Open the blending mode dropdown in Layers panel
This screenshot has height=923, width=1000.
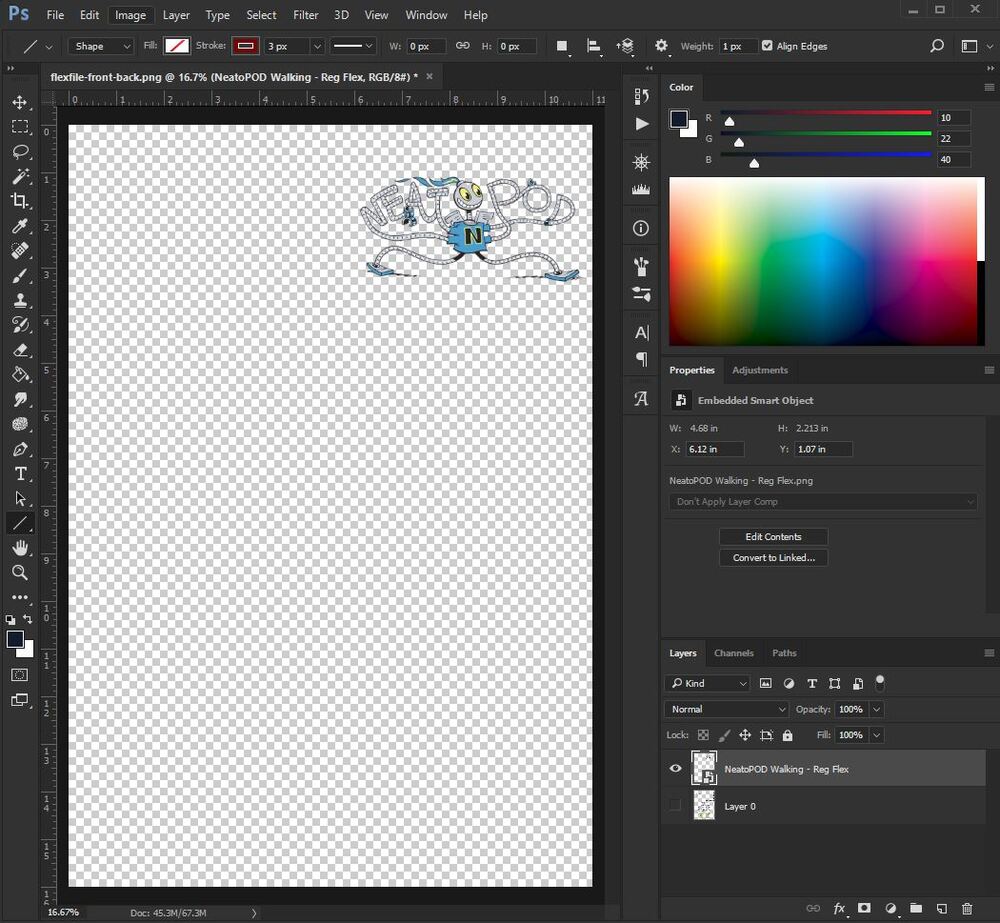725,709
